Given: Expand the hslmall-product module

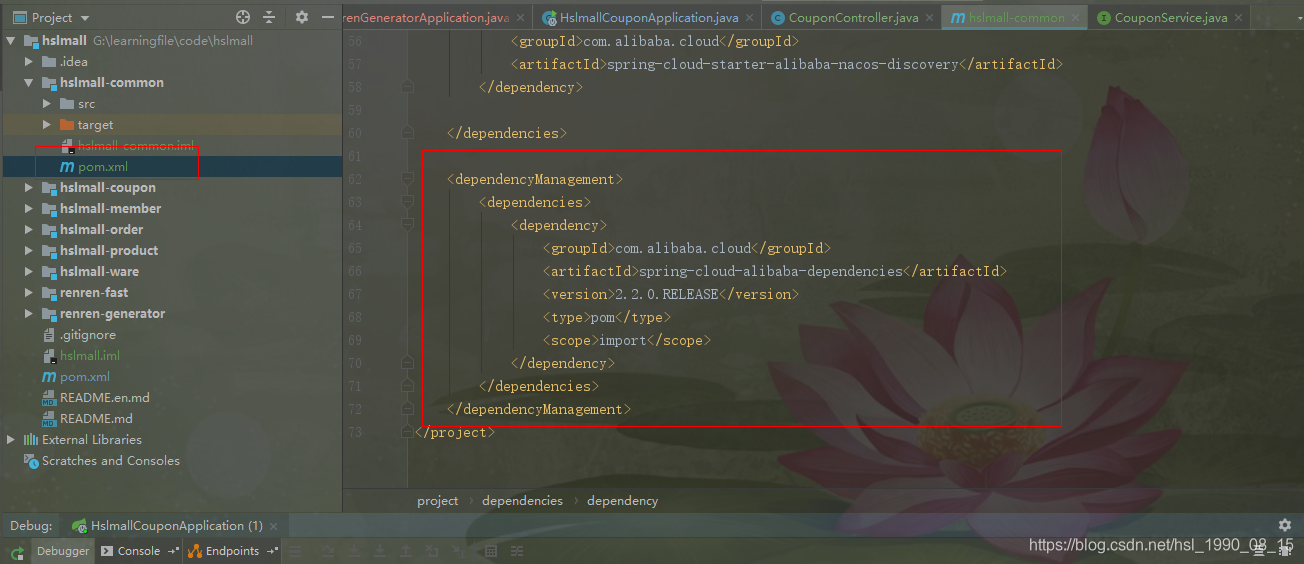Looking at the screenshot, I should click(29, 251).
